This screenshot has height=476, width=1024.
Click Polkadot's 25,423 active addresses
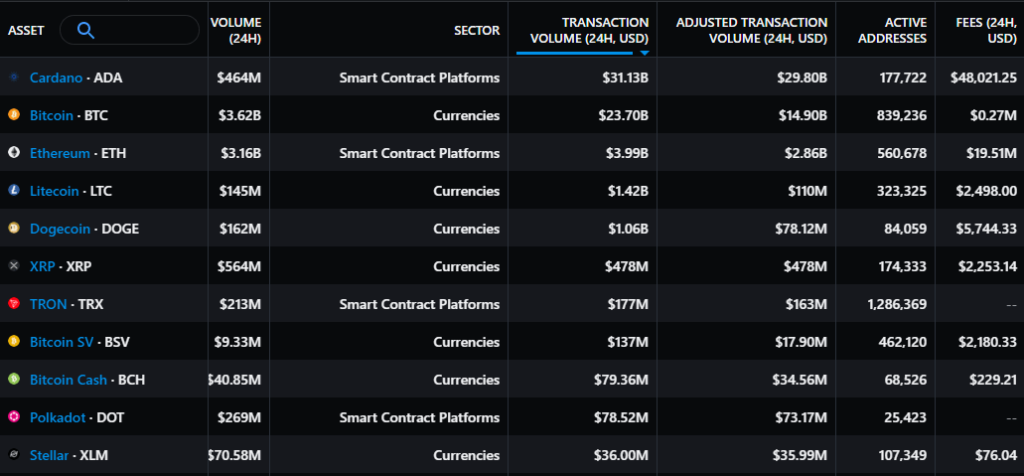point(904,418)
